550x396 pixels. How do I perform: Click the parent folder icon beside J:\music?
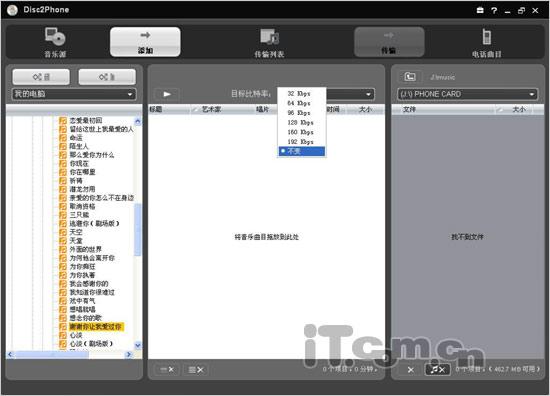pyautogui.click(x=410, y=76)
